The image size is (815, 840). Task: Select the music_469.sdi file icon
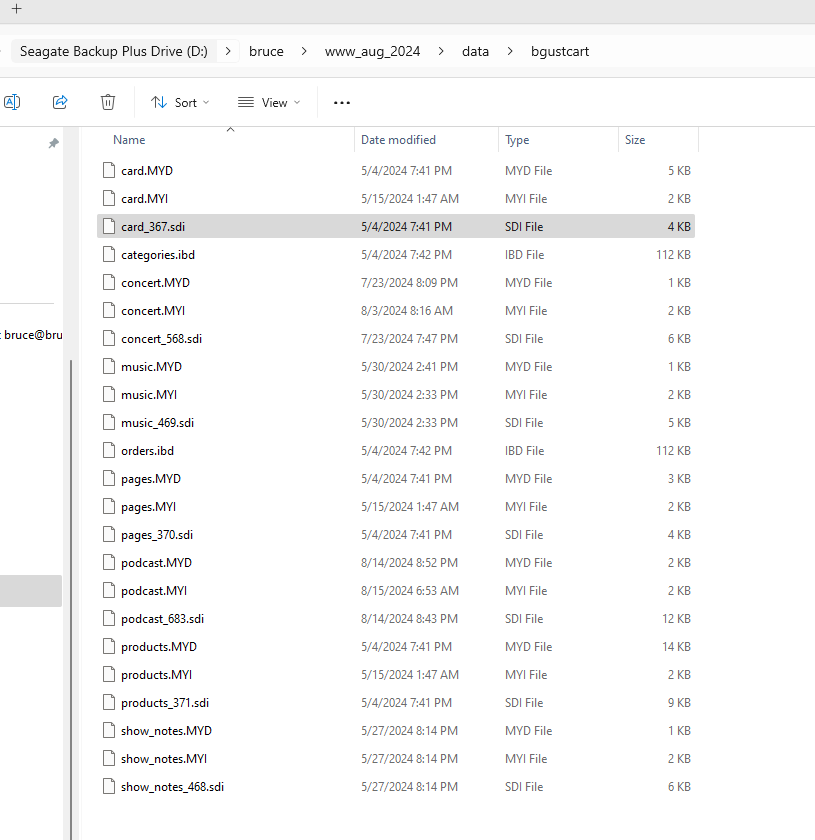coord(109,423)
